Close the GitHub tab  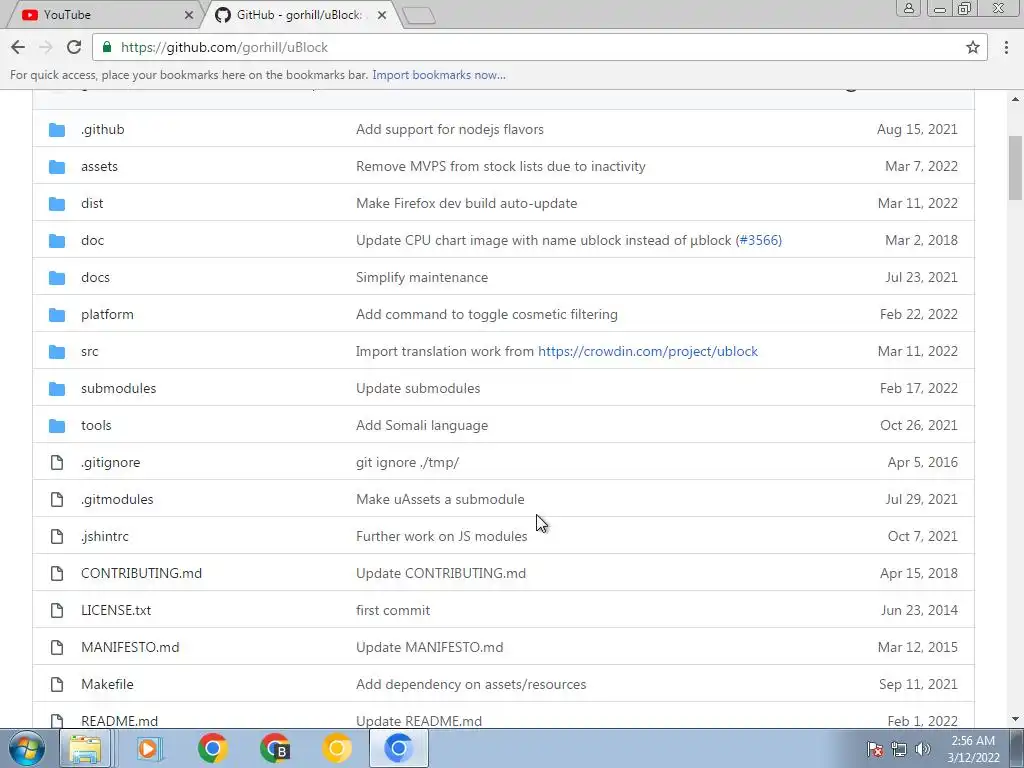[x=382, y=15]
